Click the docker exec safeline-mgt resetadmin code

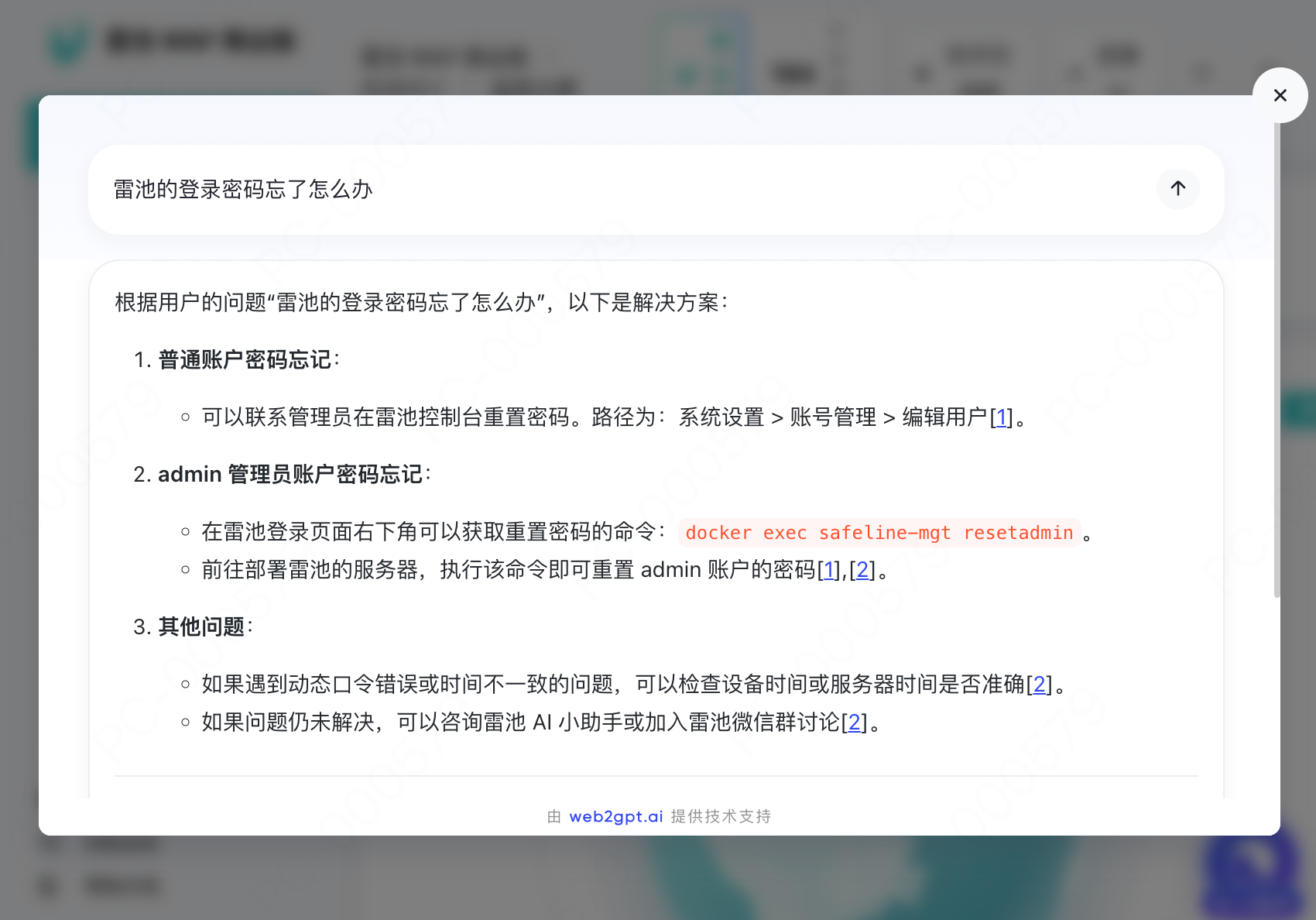pyautogui.click(x=879, y=533)
